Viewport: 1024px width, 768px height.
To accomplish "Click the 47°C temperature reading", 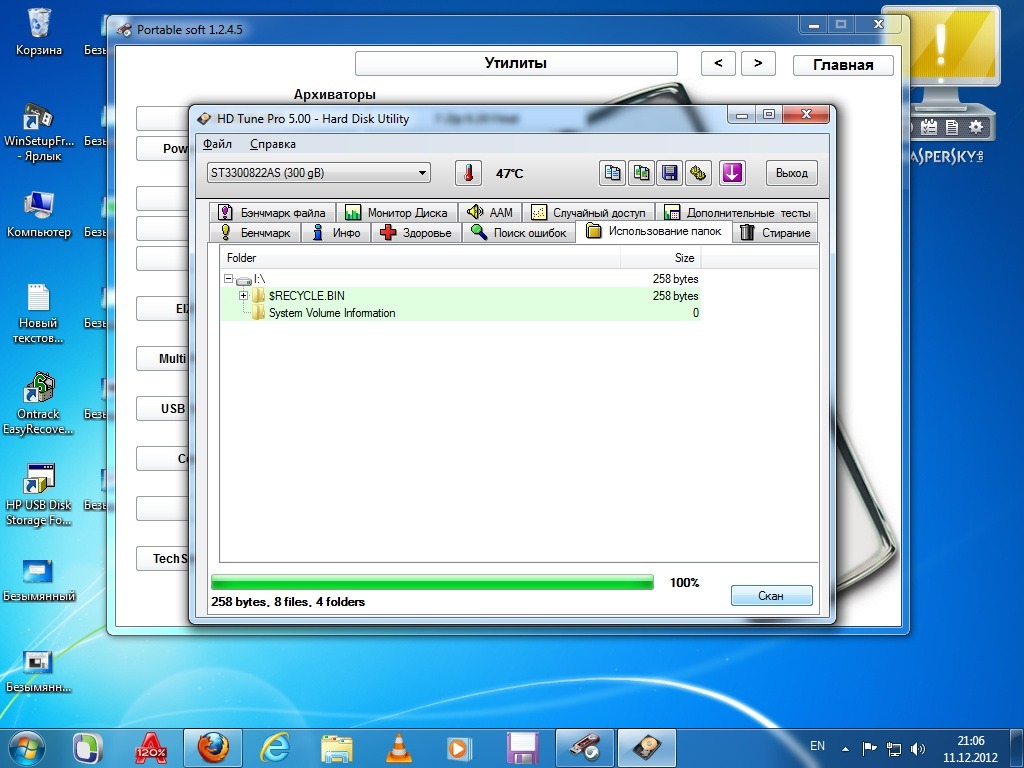I will (509, 174).
